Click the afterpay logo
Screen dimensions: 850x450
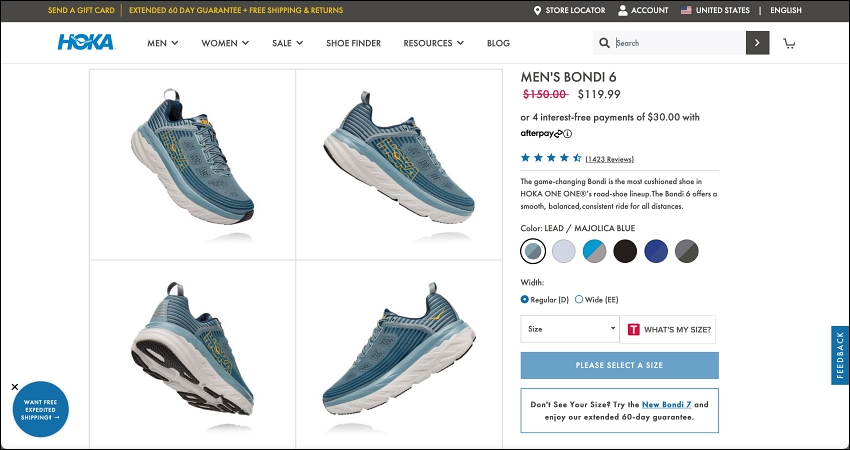point(541,133)
